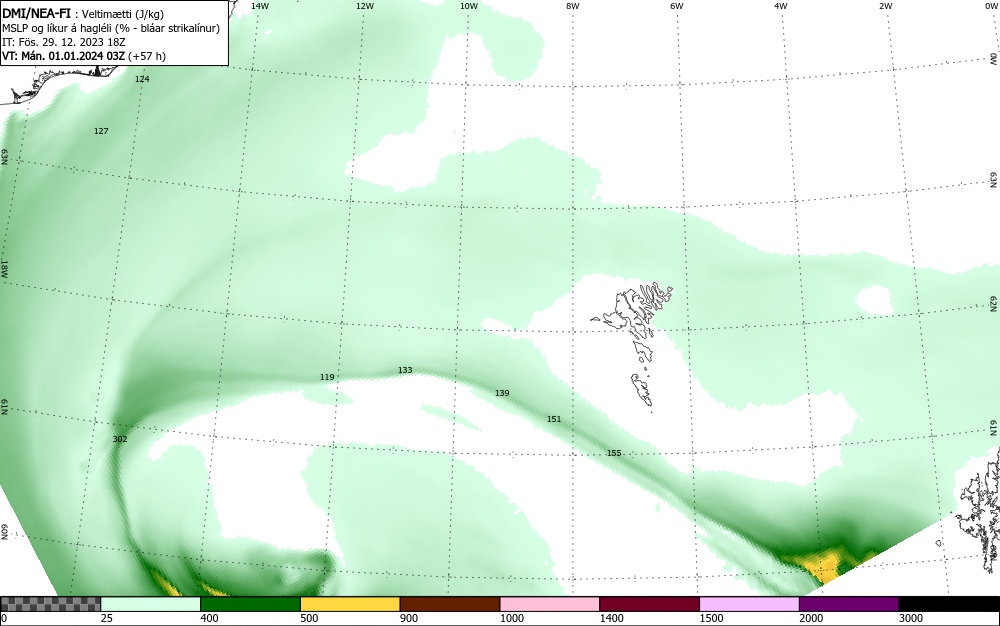Click the legend value "500"

[309, 618]
